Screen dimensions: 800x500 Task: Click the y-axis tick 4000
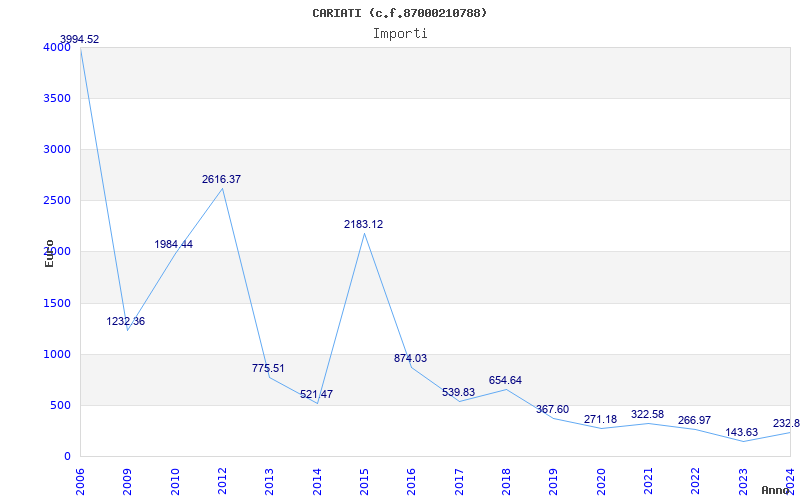click(57, 47)
